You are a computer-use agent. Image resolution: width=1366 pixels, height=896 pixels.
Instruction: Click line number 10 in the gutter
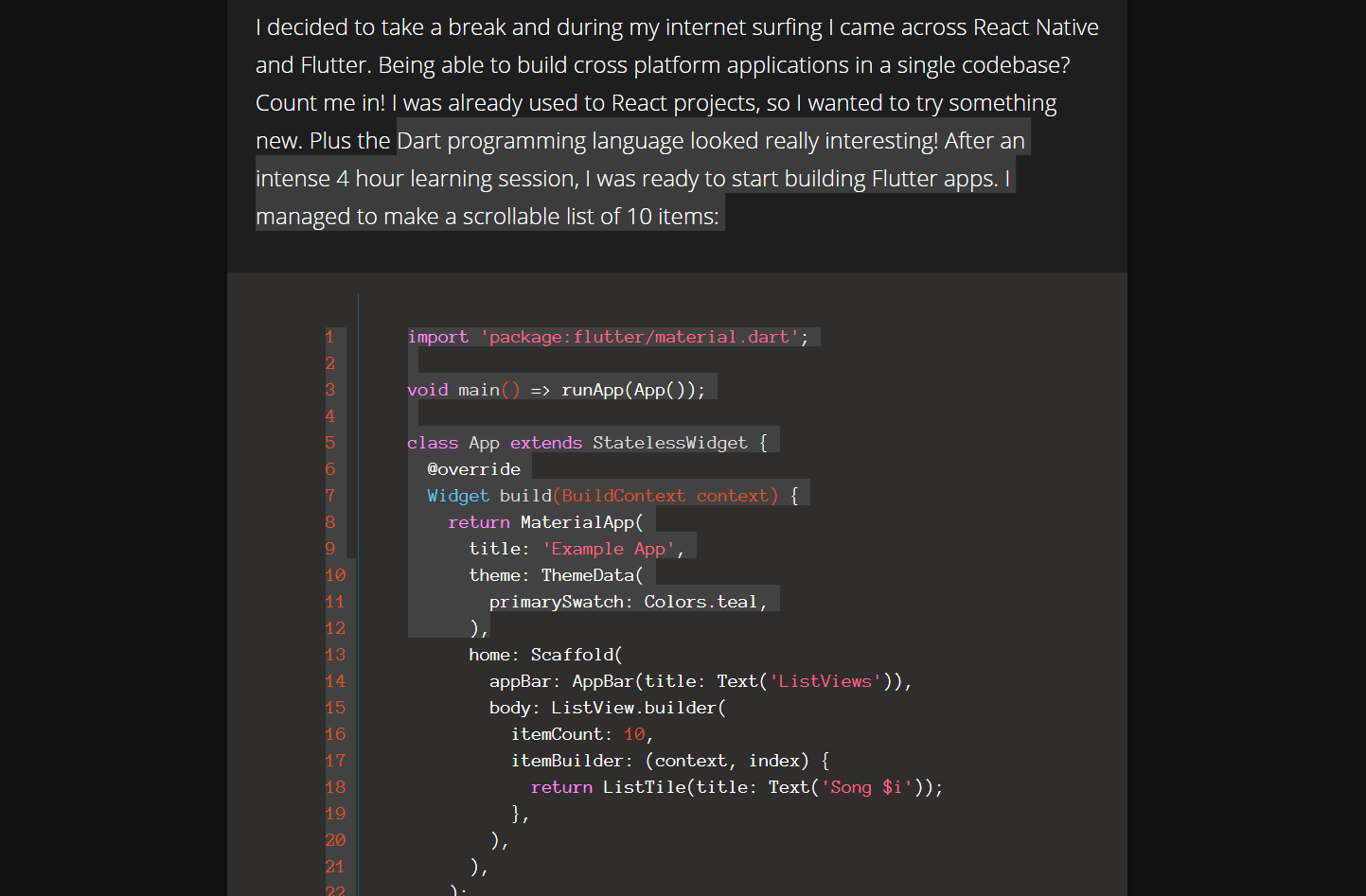[x=335, y=575]
